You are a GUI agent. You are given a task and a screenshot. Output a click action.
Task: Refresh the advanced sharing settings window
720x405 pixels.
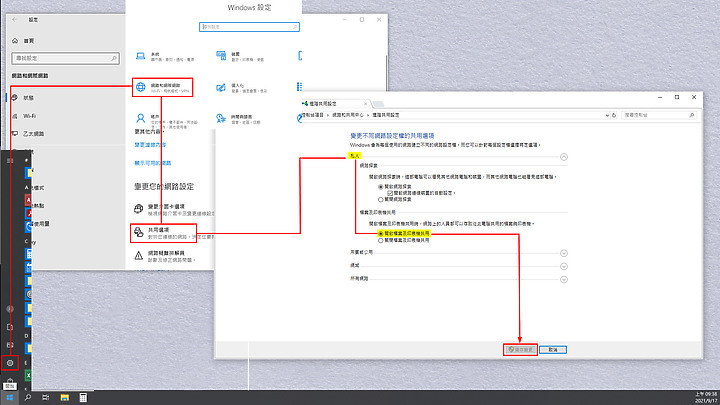tap(614, 115)
